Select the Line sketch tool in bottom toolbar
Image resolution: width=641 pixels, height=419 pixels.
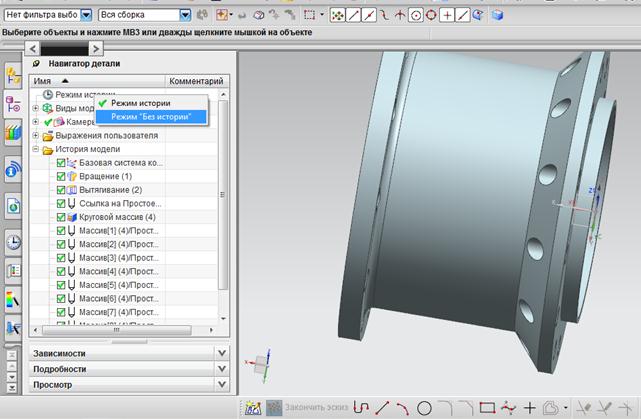(381, 408)
